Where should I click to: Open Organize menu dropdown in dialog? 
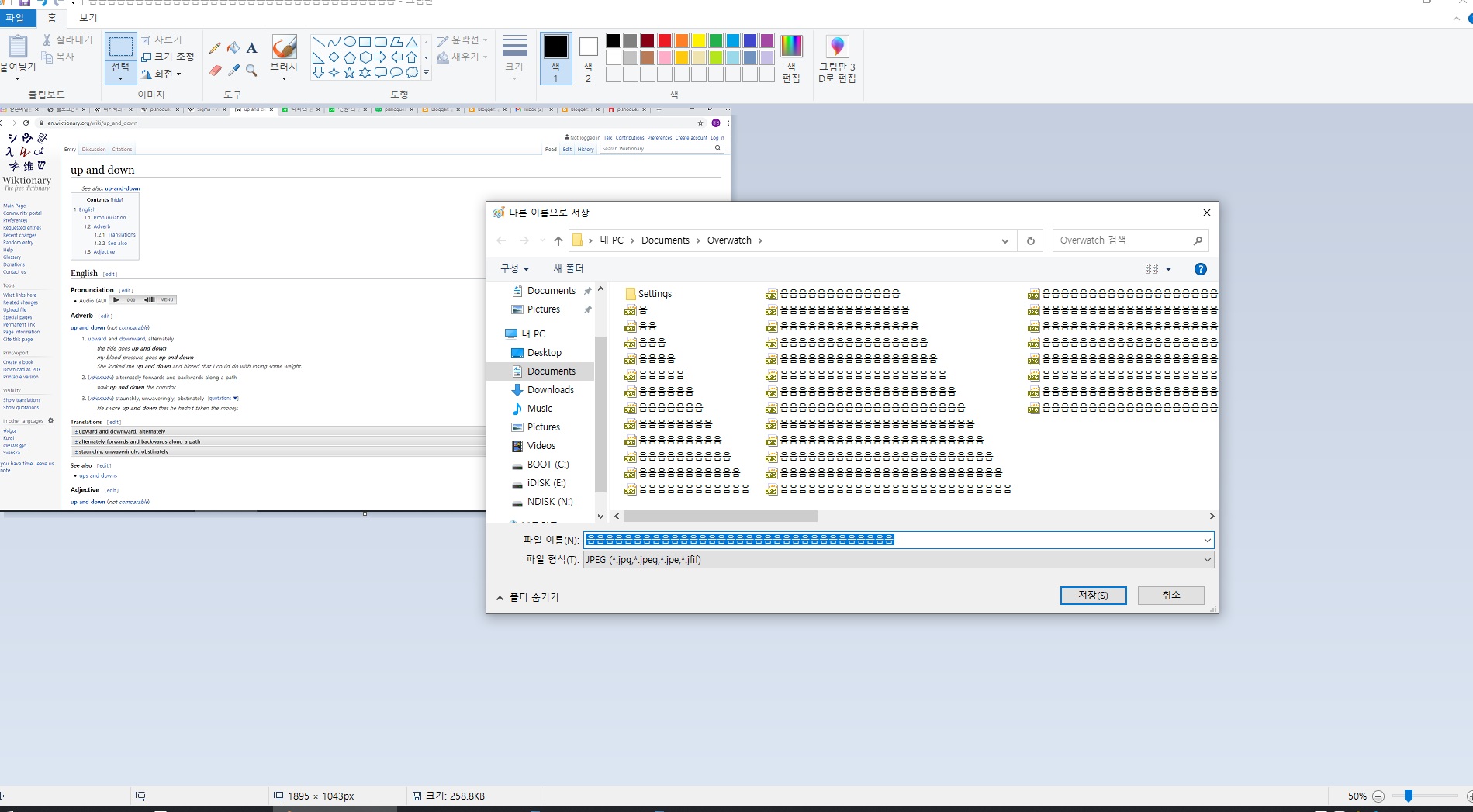tap(514, 268)
